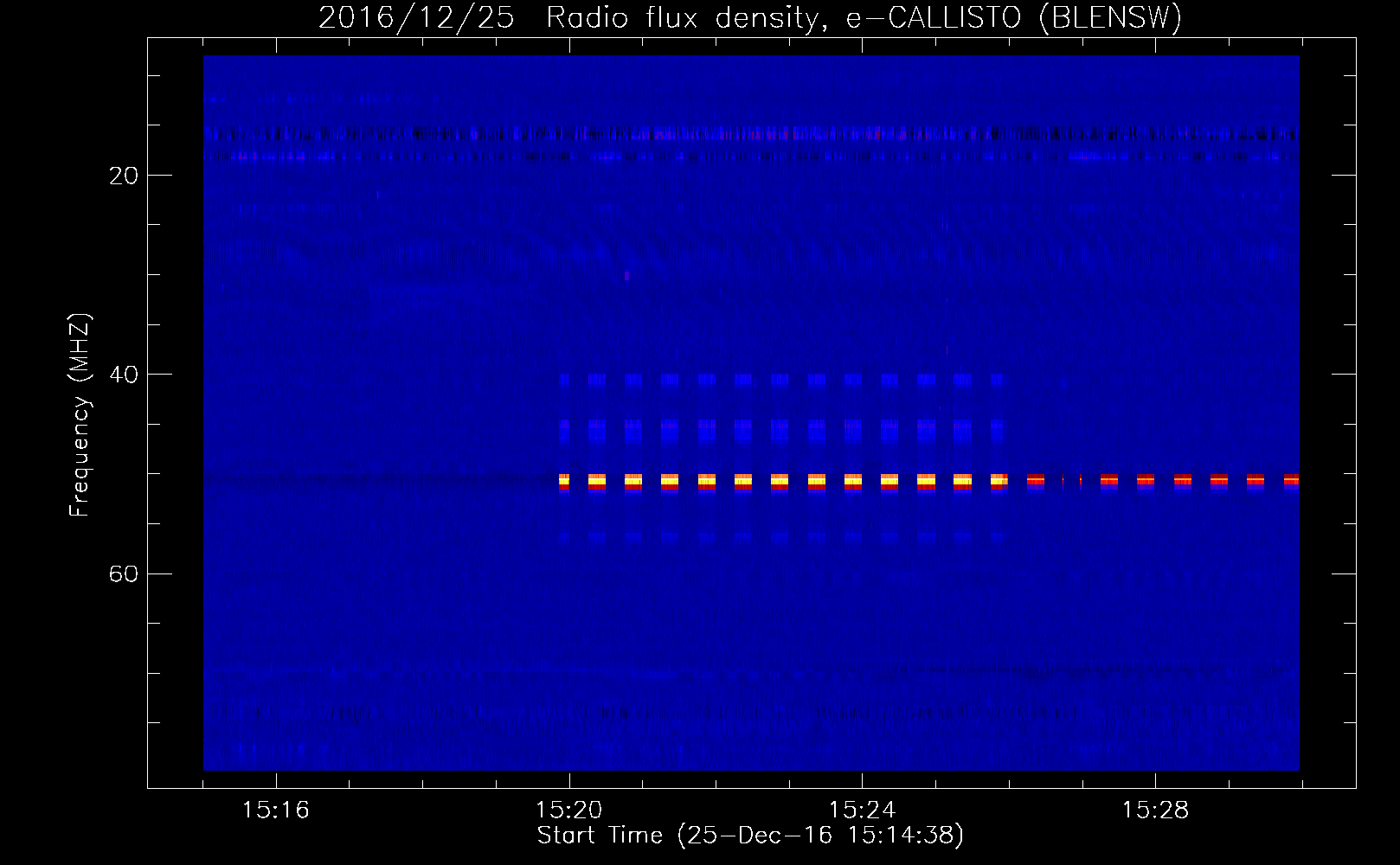Click the 40 MHz frequency tick label
Viewport: 1400px width, 865px height.
(x=124, y=375)
